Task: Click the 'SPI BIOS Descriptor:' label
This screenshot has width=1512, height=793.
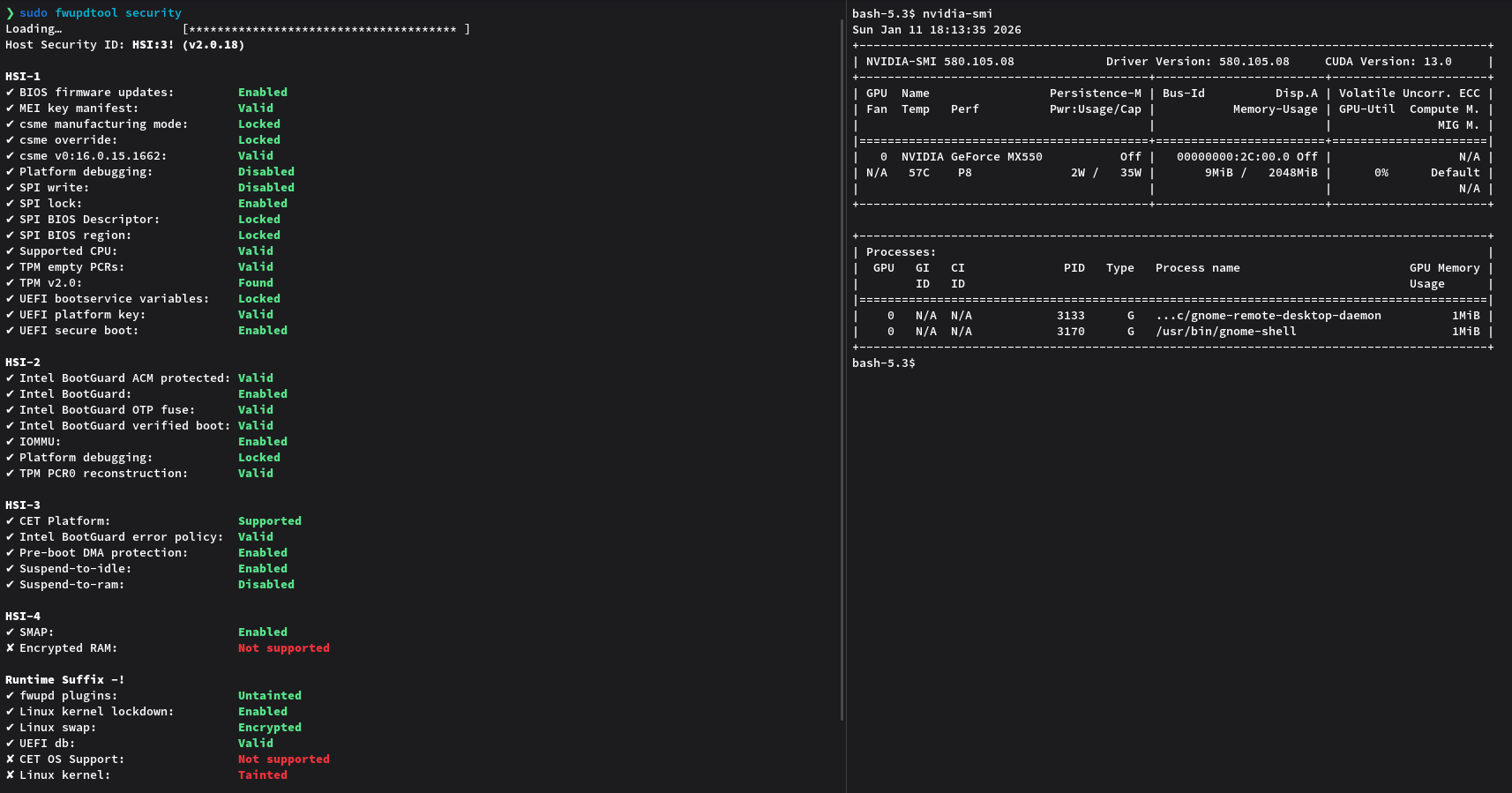Action: click(x=90, y=220)
